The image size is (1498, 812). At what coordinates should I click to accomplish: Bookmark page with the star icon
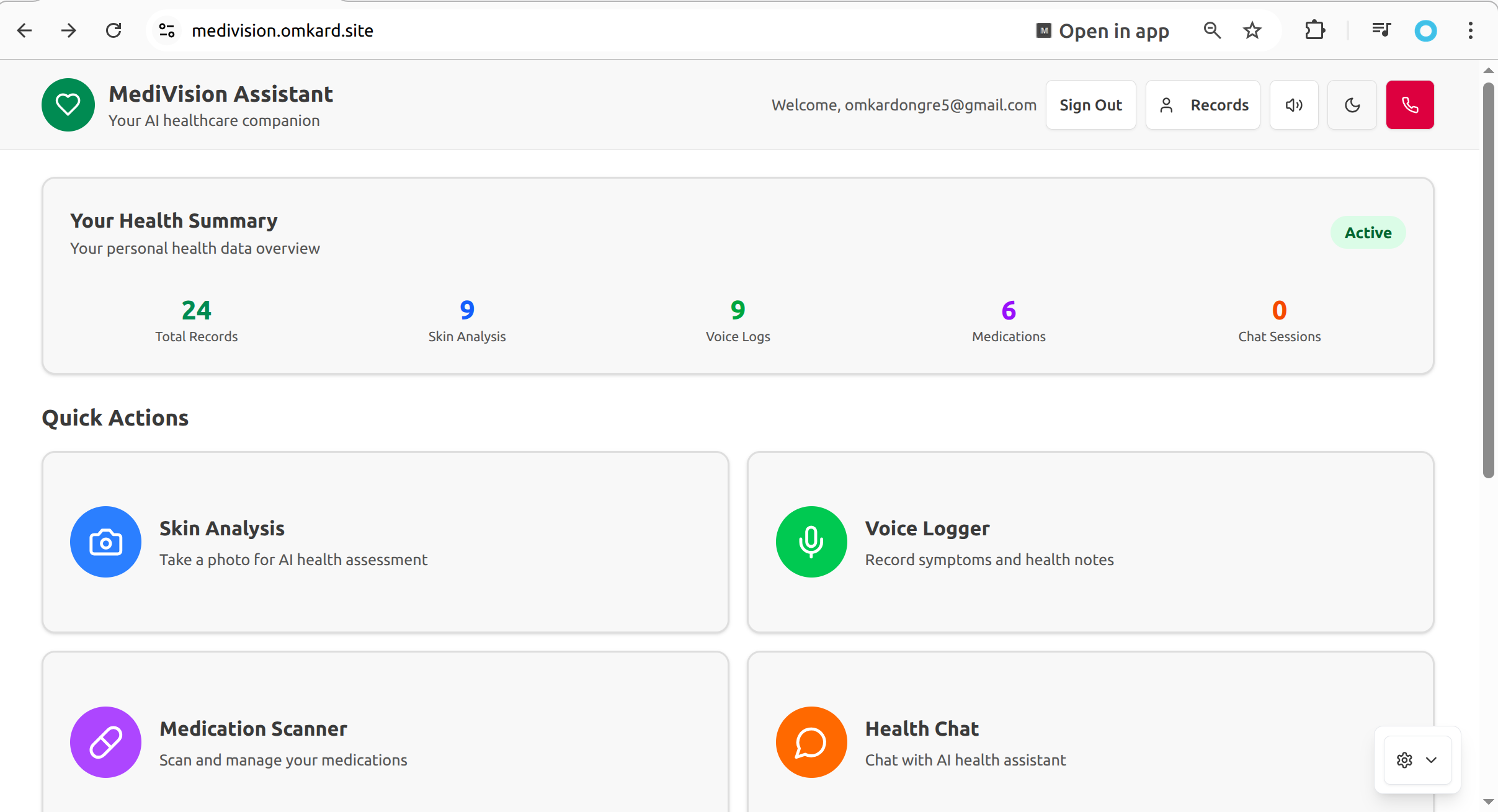(x=1252, y=30)
